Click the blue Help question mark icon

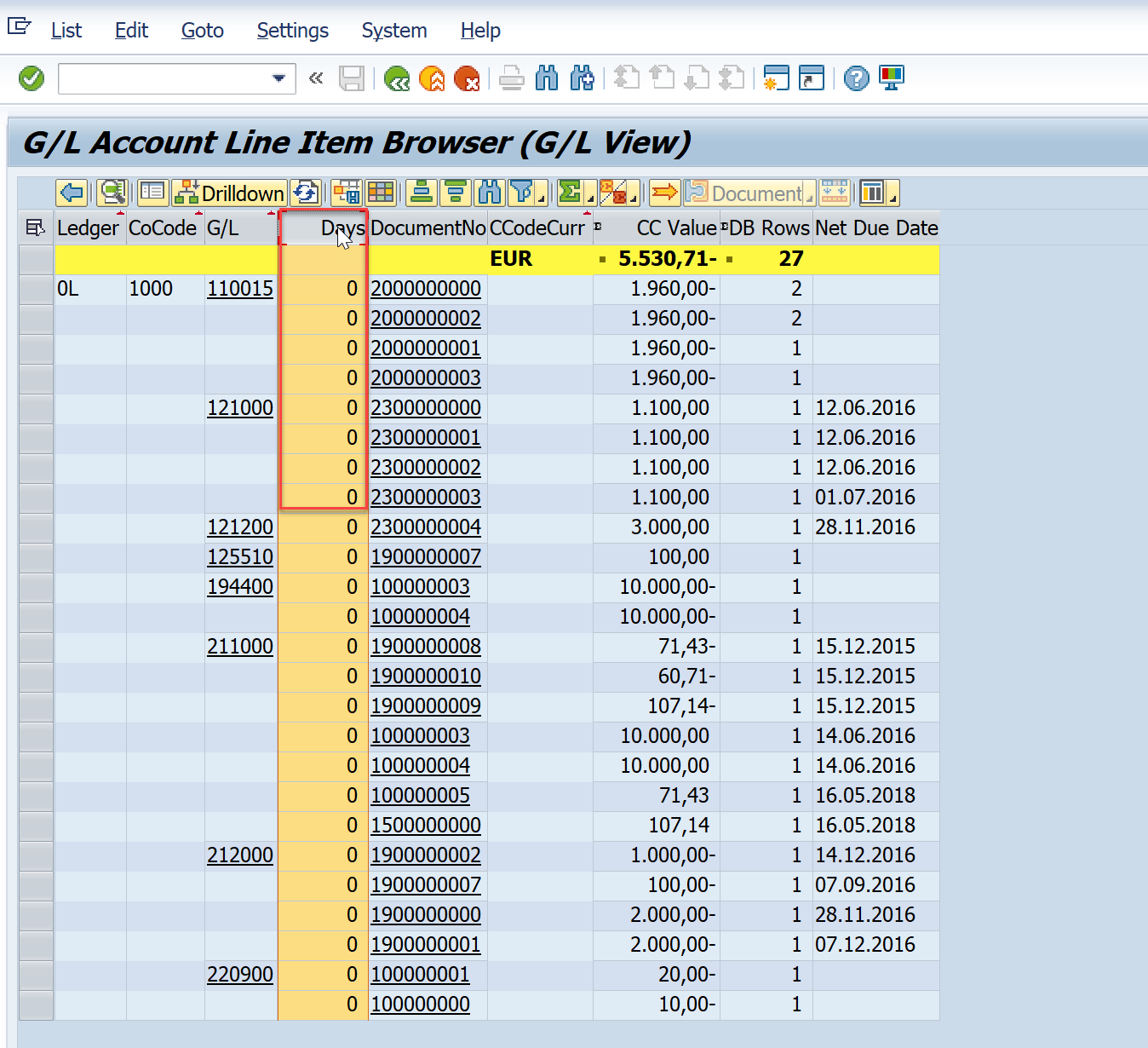coord(856,78)
